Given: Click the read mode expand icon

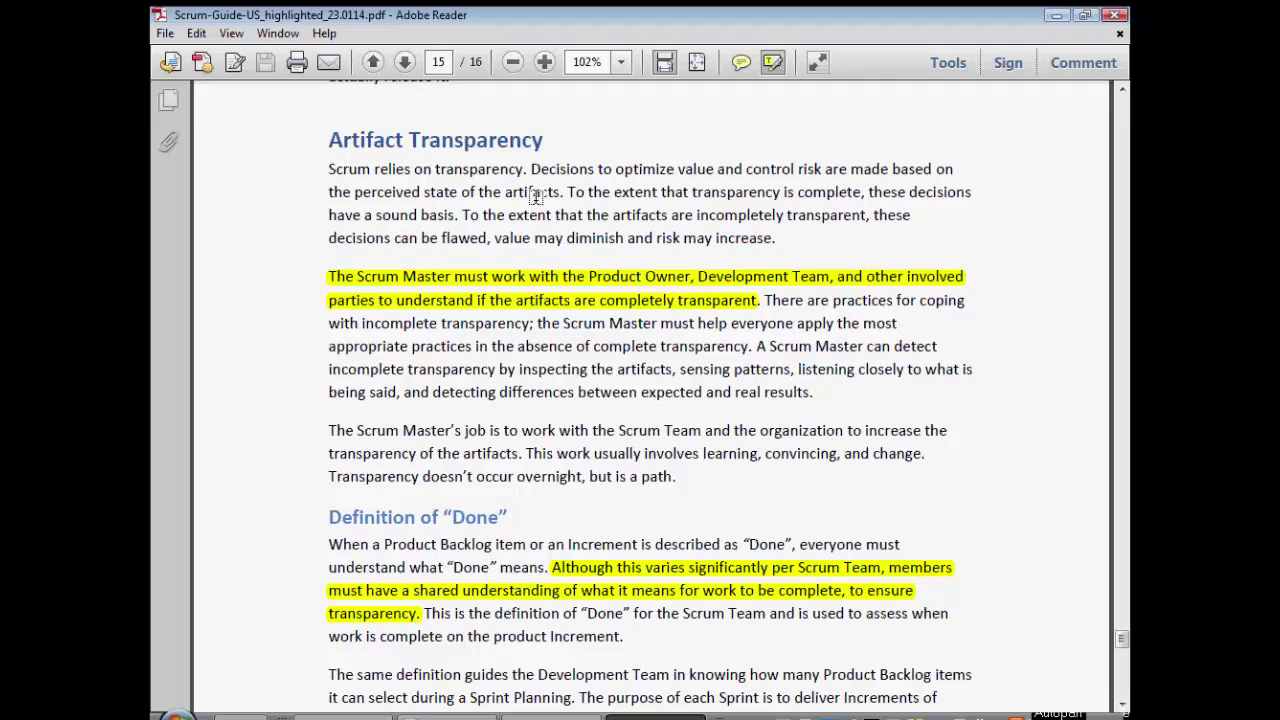Looking at the screenshot, I should click(818, 62).
